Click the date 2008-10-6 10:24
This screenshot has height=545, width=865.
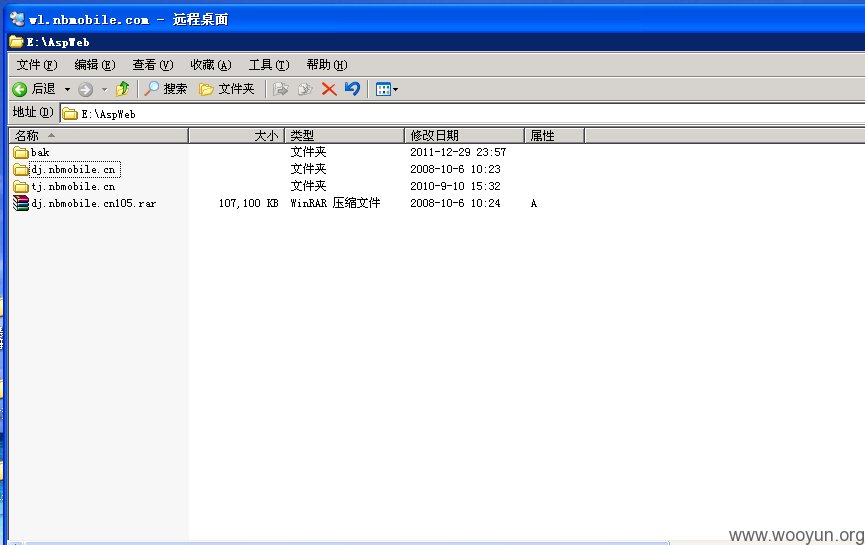coord(455,204)
